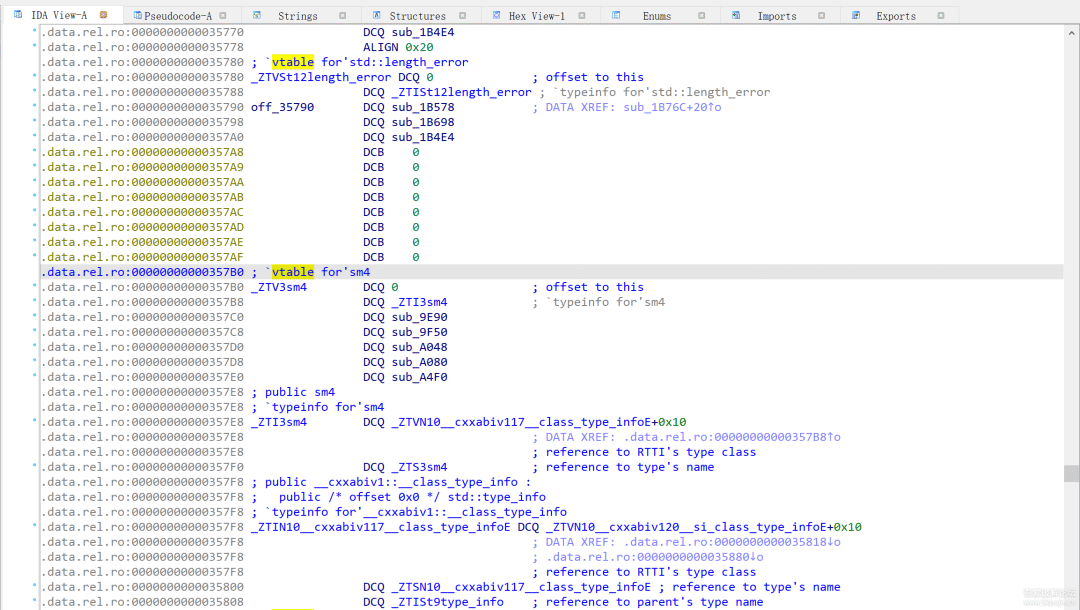This screenshot has width=1080, height=610.
Task: Click the Hex View-1 tab icon
Action: [496, 15]
